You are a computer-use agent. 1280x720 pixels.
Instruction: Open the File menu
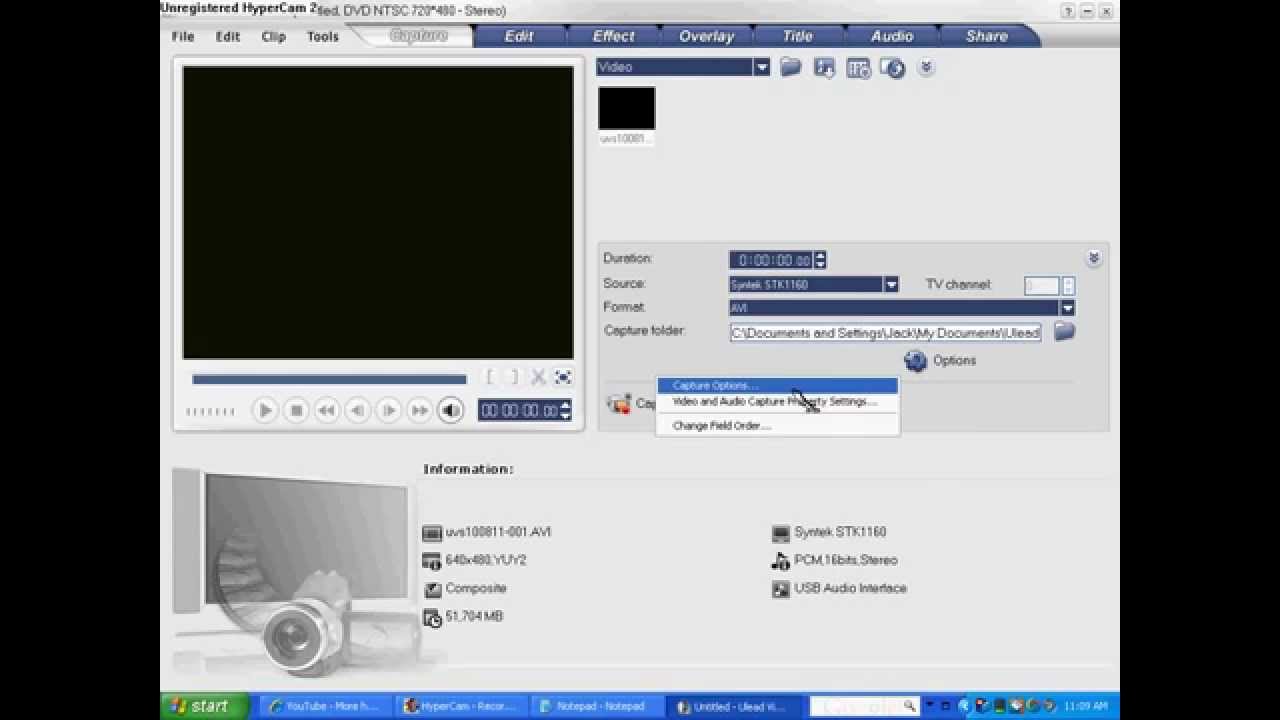click(x=183, y=36)
